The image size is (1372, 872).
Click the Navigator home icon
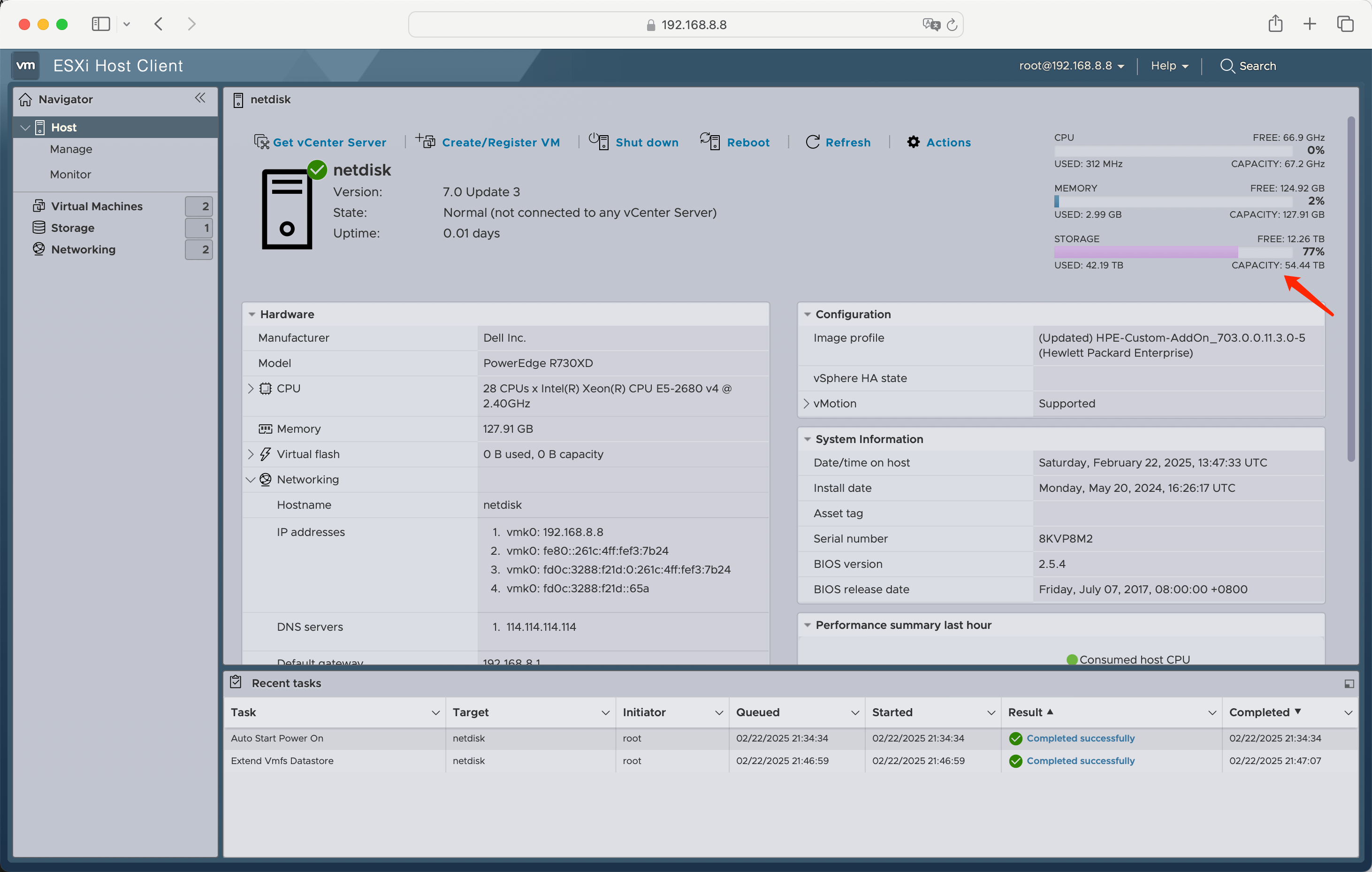[x=25, y=99]
